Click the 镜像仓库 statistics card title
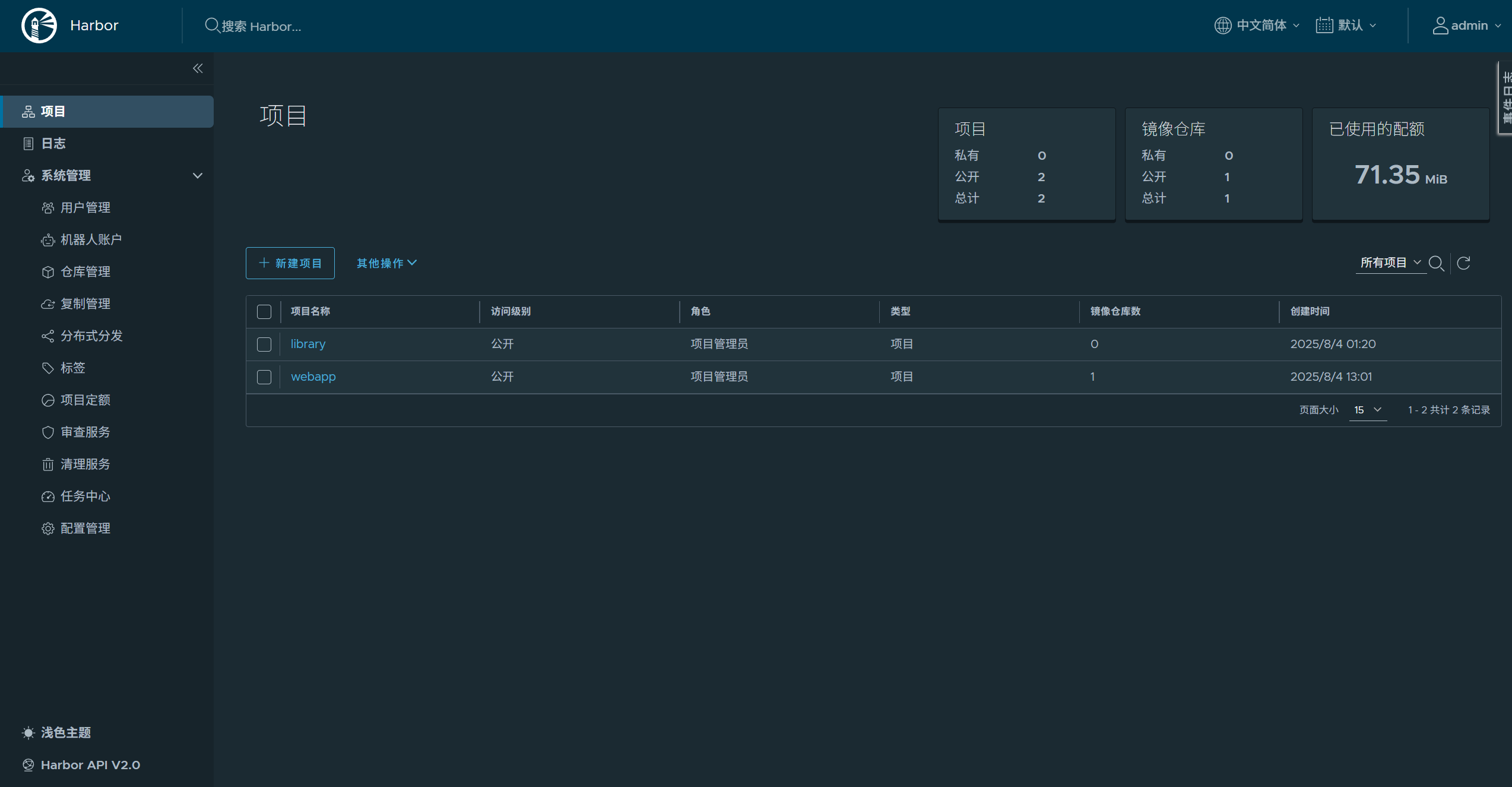Screen dimensions: 1512x787 click(1174, 129)
